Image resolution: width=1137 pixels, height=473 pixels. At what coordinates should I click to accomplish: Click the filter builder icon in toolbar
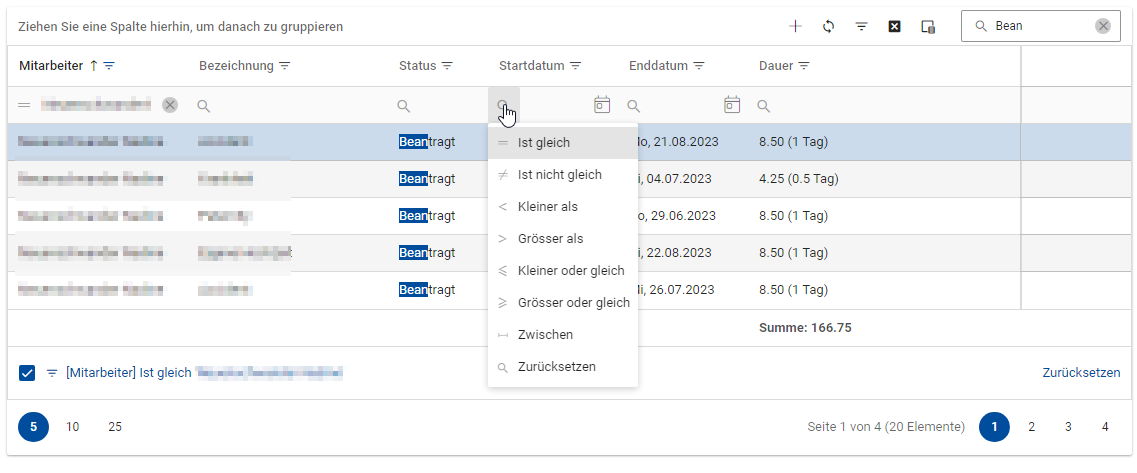pos(861,27)
